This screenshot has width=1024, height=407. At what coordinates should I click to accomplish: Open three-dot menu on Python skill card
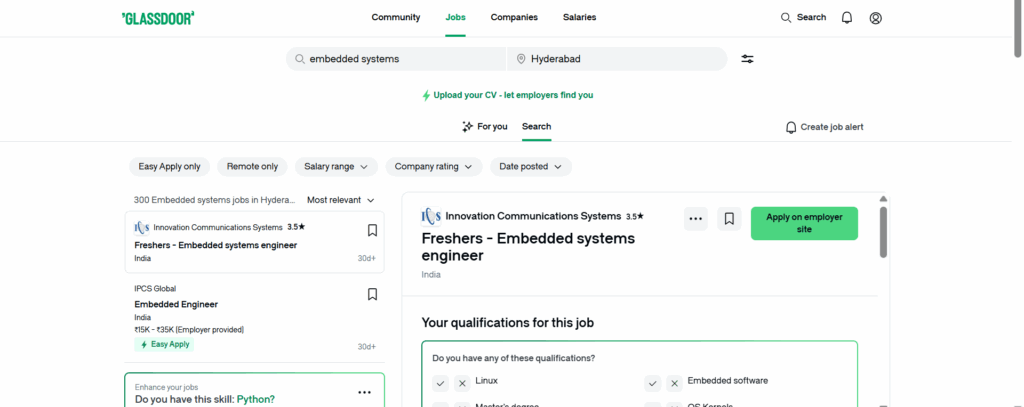tap(364, 393)
